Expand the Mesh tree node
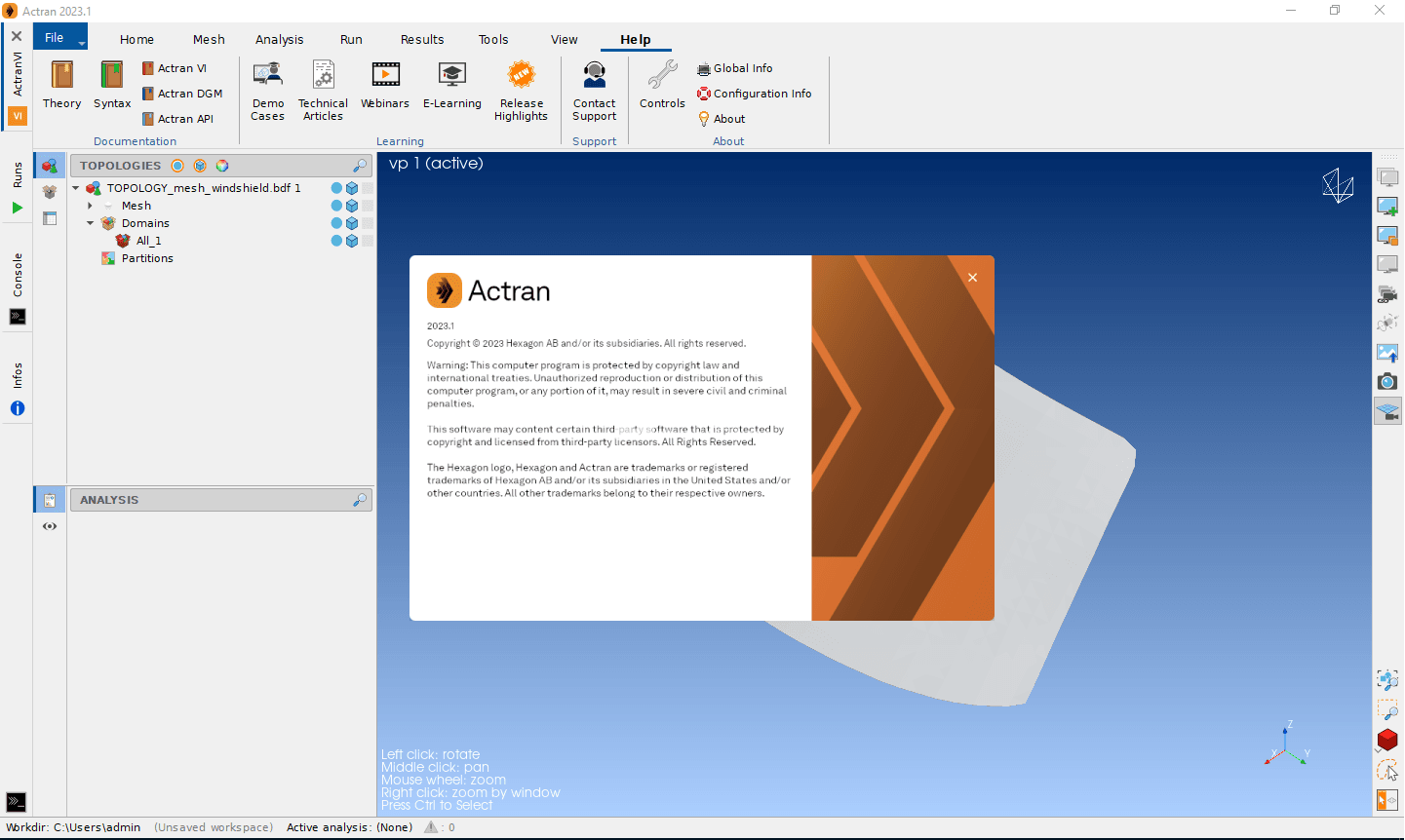The width and height of the screenshot is (1405, 840). pyautogui.click(x=90, y=206)
